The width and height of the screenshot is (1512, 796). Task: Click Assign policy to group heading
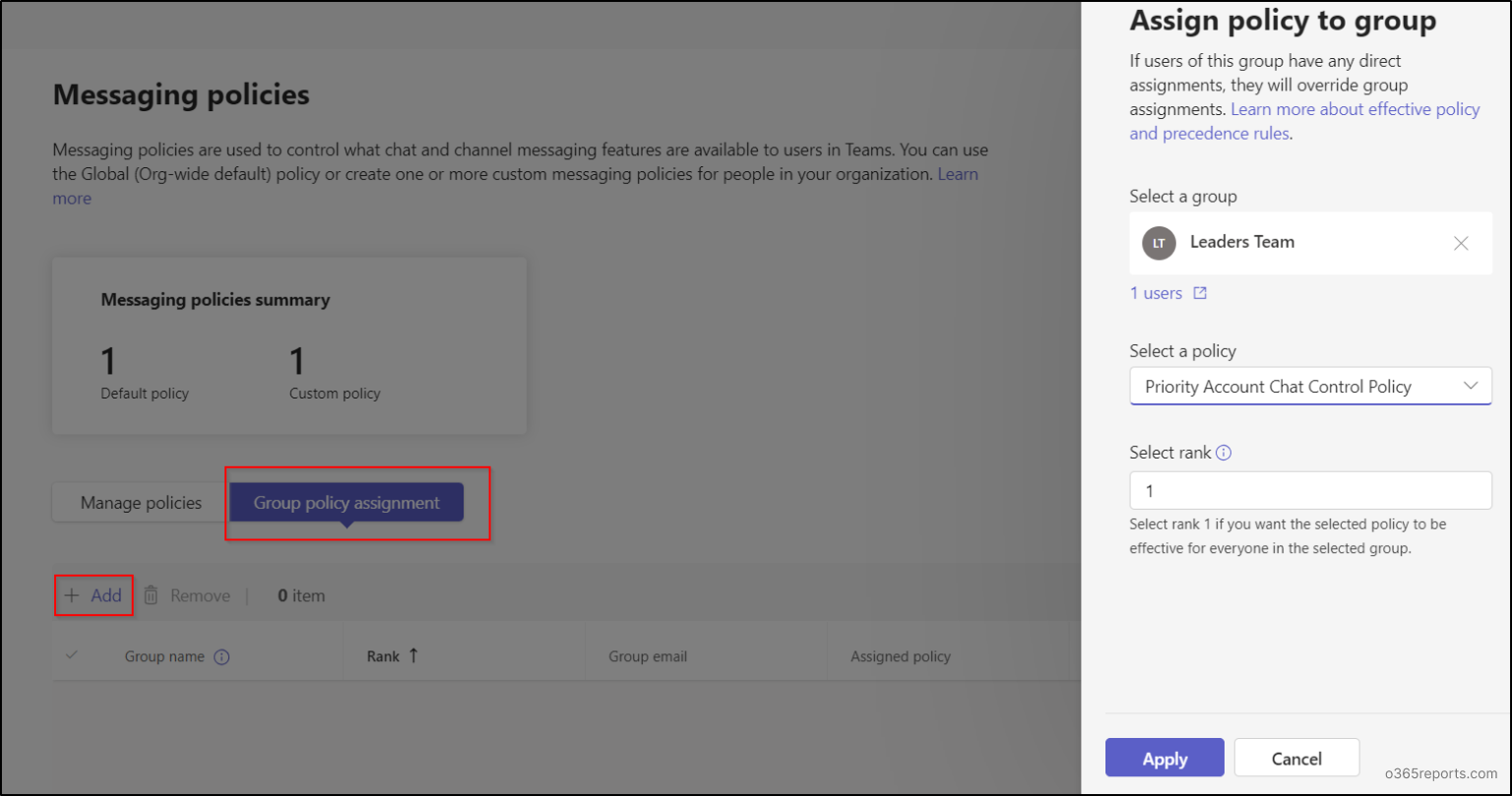tap(1283, 20)
